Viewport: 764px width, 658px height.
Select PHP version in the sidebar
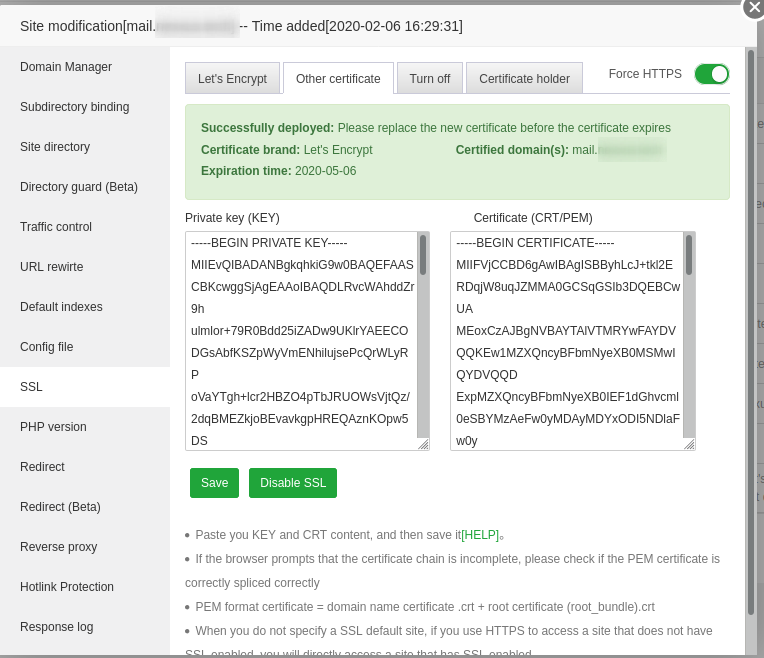[x=53, y=427]
